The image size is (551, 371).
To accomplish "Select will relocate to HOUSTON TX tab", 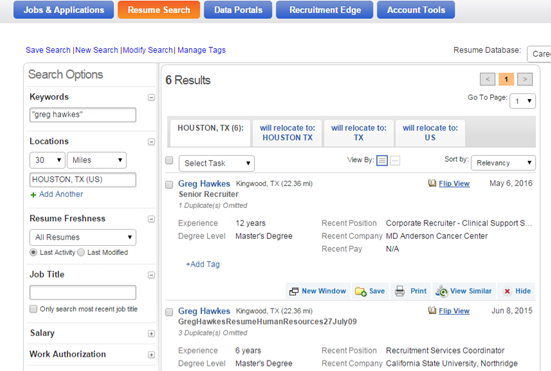I will pos(287,133).
